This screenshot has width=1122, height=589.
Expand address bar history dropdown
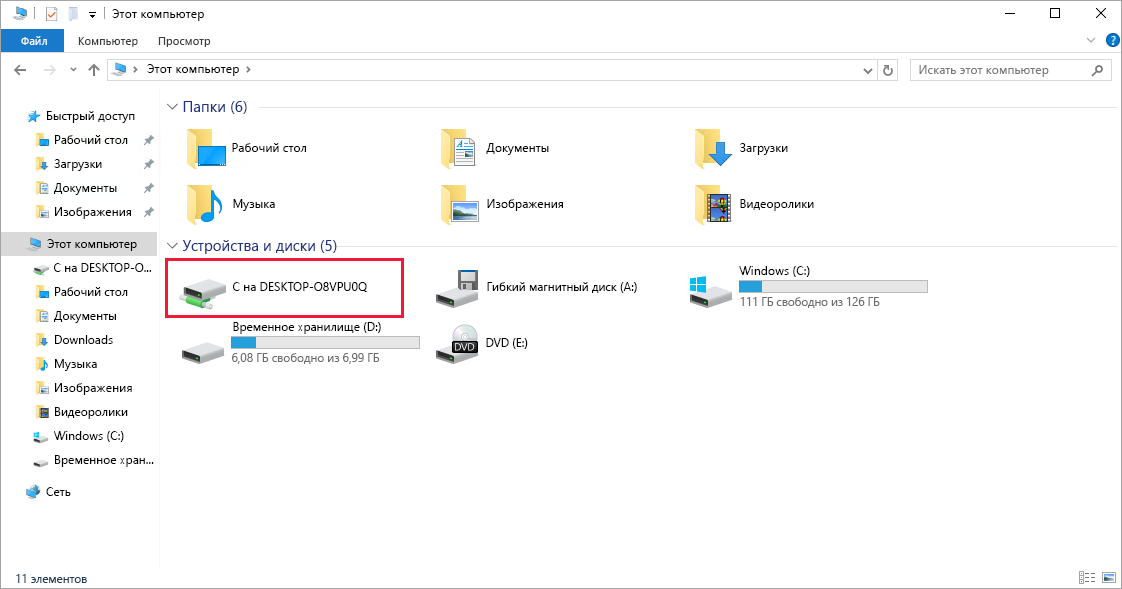point(867,70)
